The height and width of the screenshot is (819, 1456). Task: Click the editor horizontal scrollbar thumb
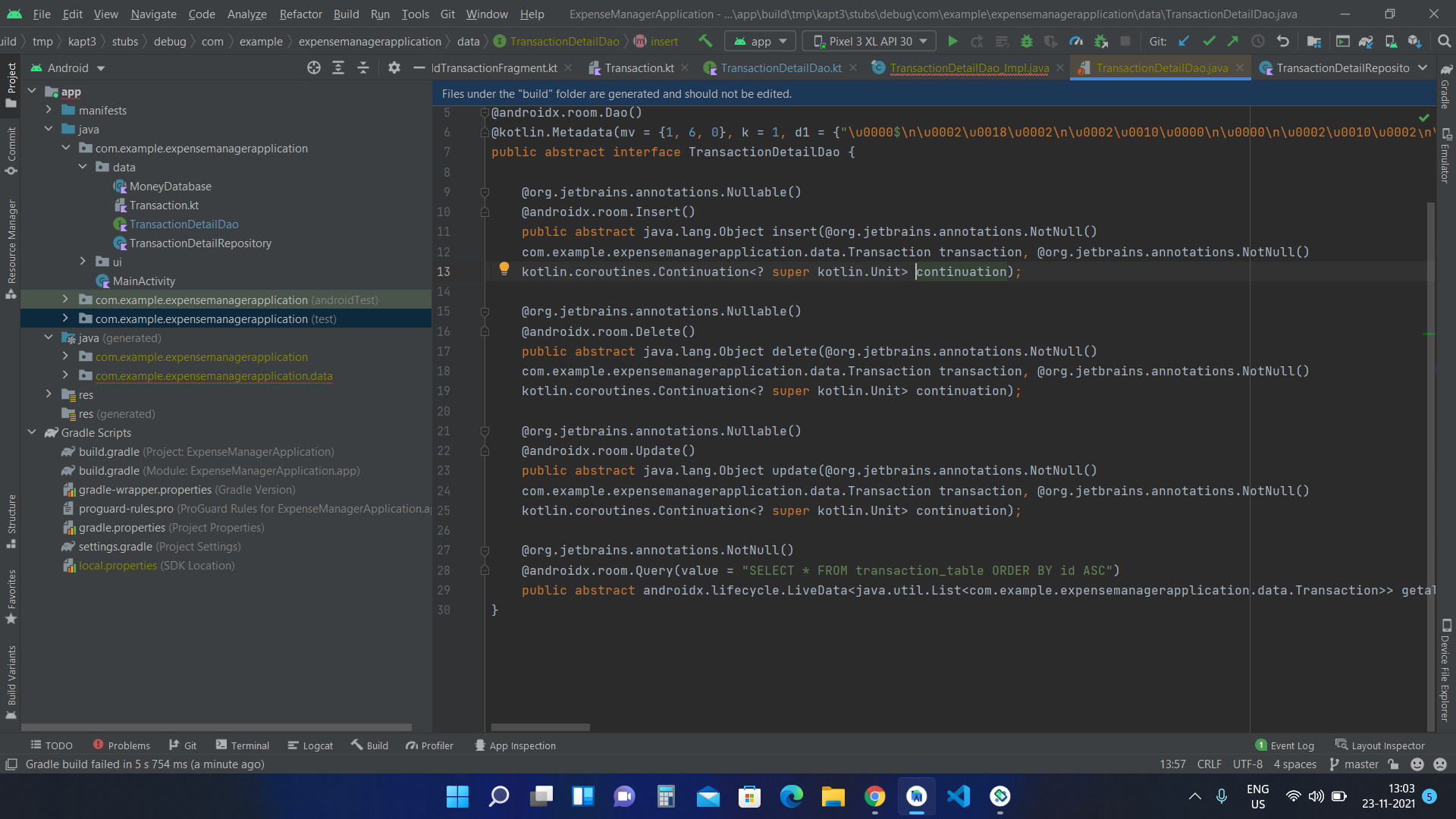tap(540, 726)
